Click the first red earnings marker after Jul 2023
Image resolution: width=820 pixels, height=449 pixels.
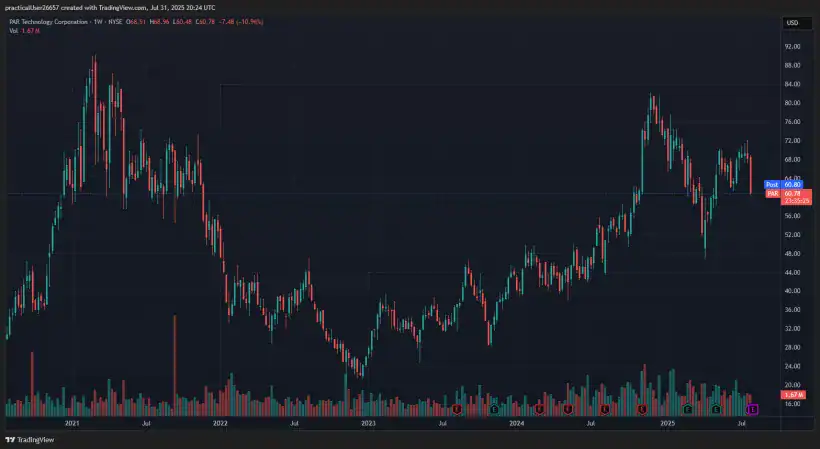(456, 409)
